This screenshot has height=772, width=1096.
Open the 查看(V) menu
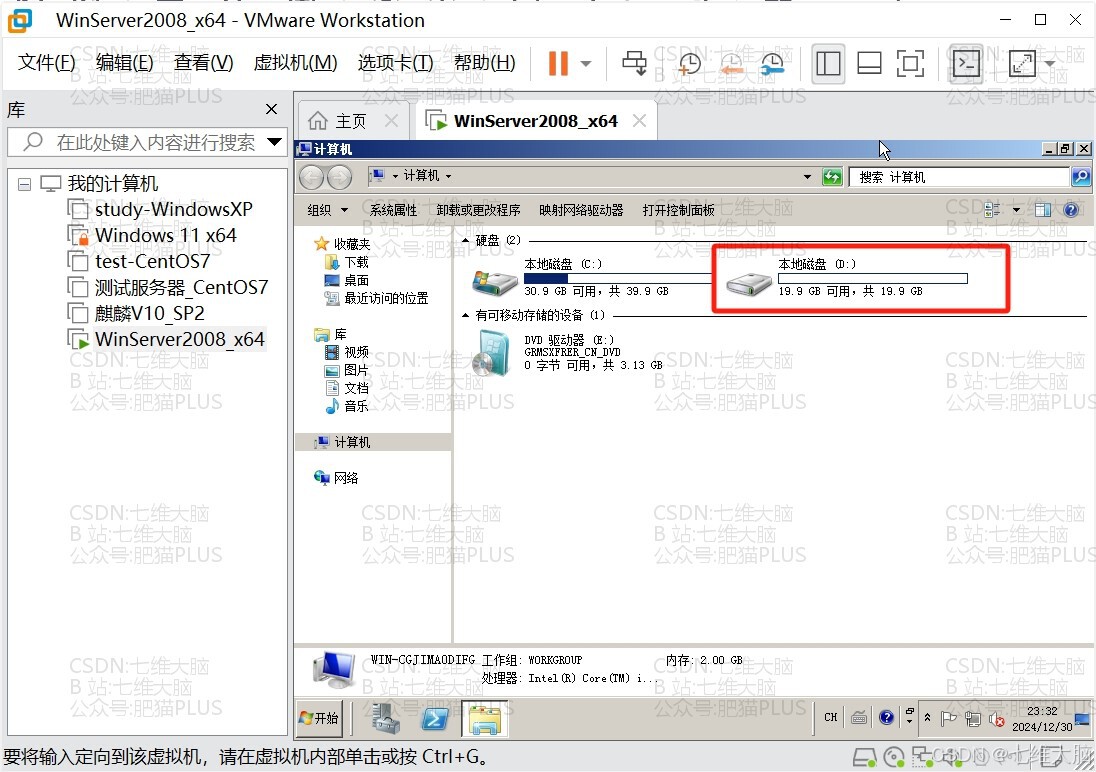point(203,63)
